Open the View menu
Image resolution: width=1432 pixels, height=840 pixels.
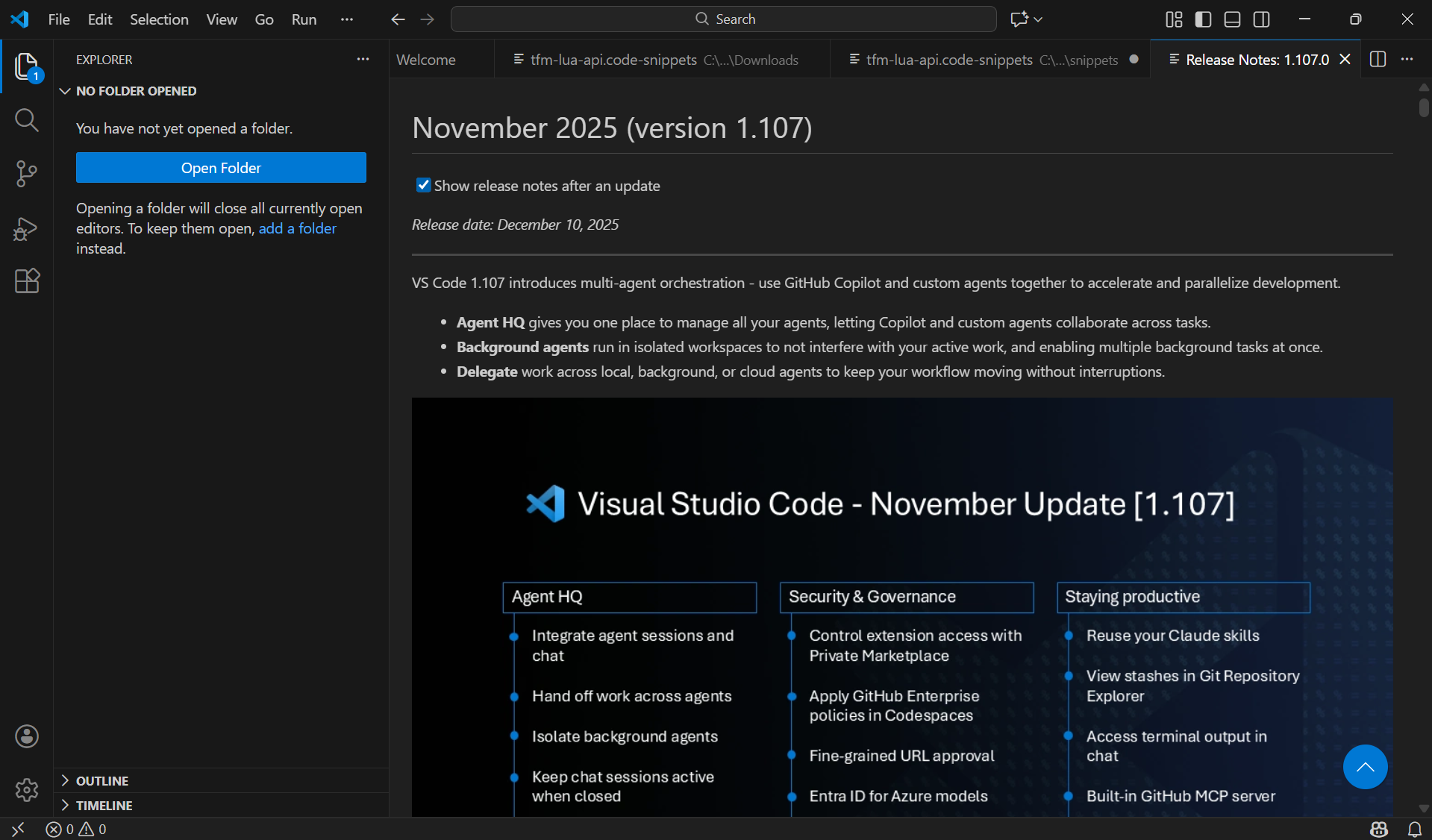coord(222,19)
